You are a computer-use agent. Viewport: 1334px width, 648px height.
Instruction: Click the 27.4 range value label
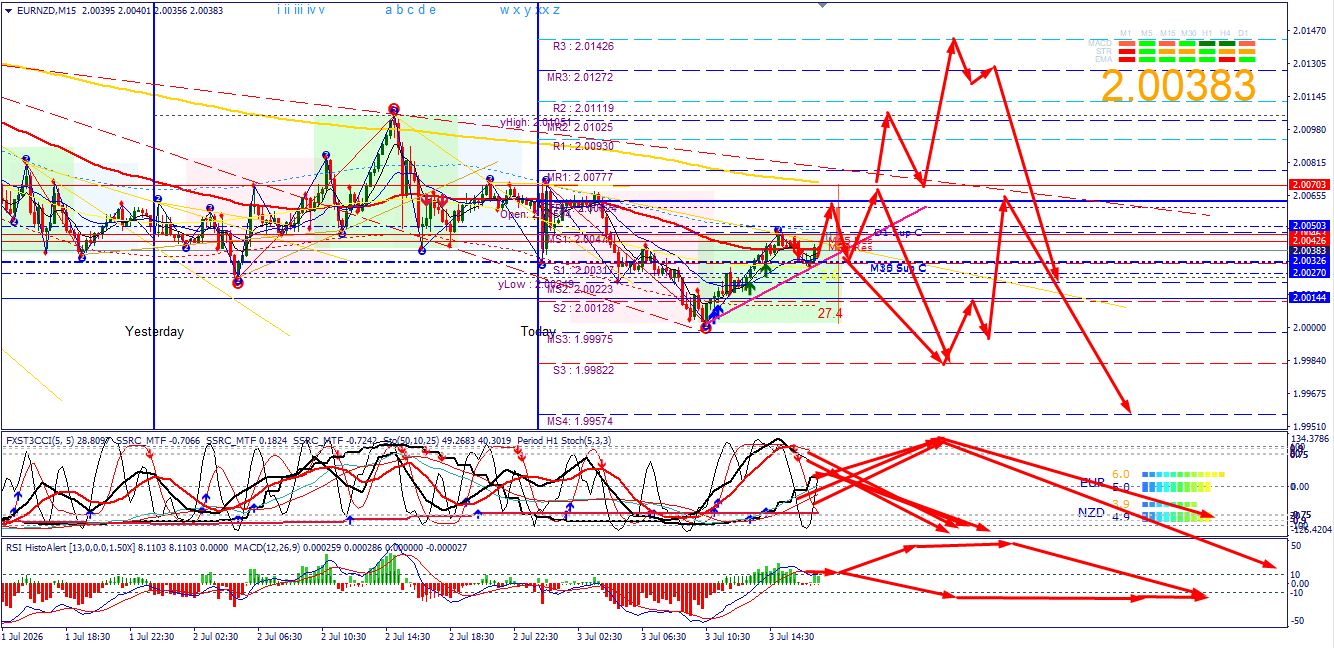pyautogui.click(x=830, y=313)
